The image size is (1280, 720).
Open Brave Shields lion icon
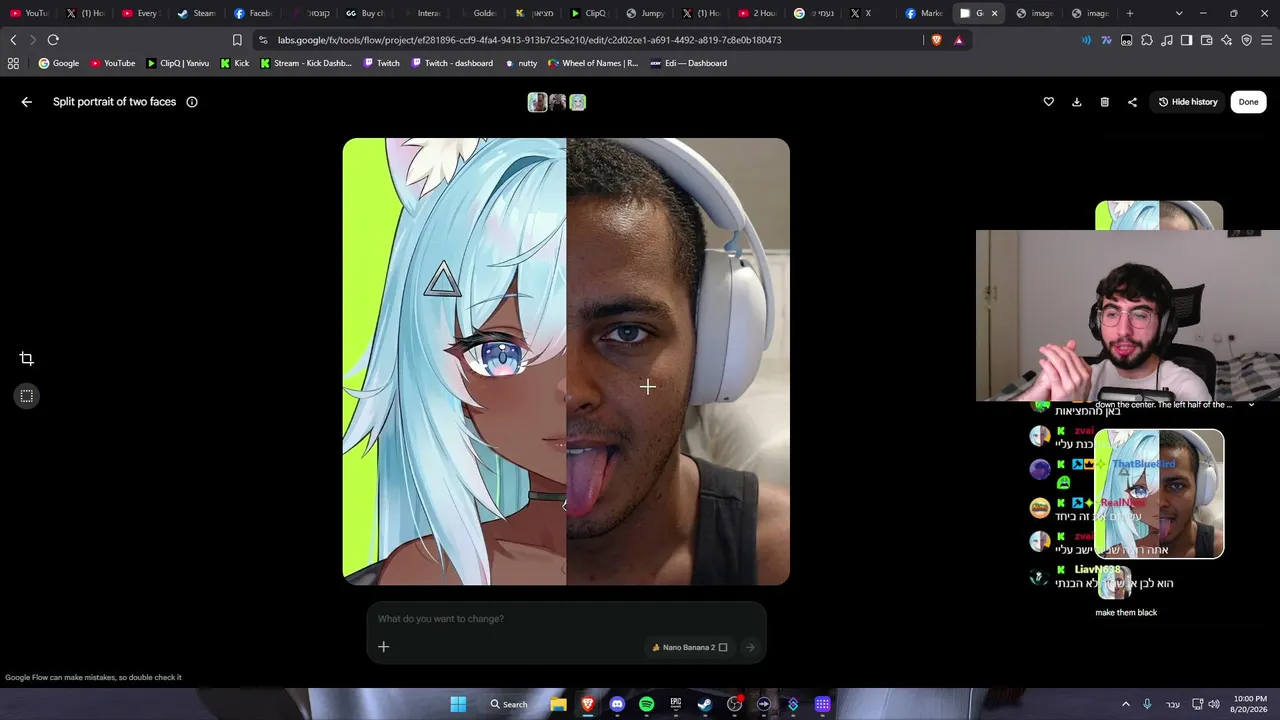[x=936, y=40]
